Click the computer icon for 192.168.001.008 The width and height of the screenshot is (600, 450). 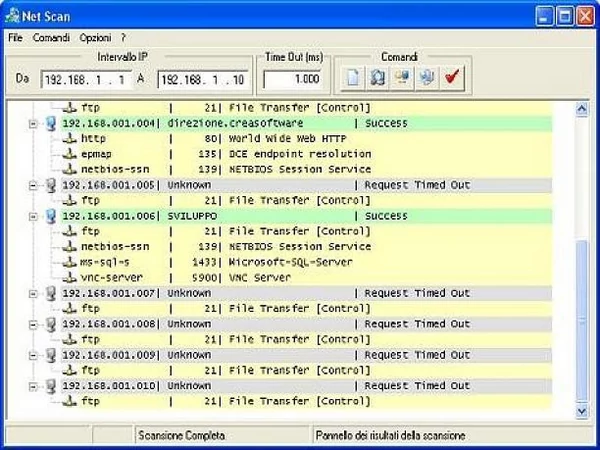[51, 324]
